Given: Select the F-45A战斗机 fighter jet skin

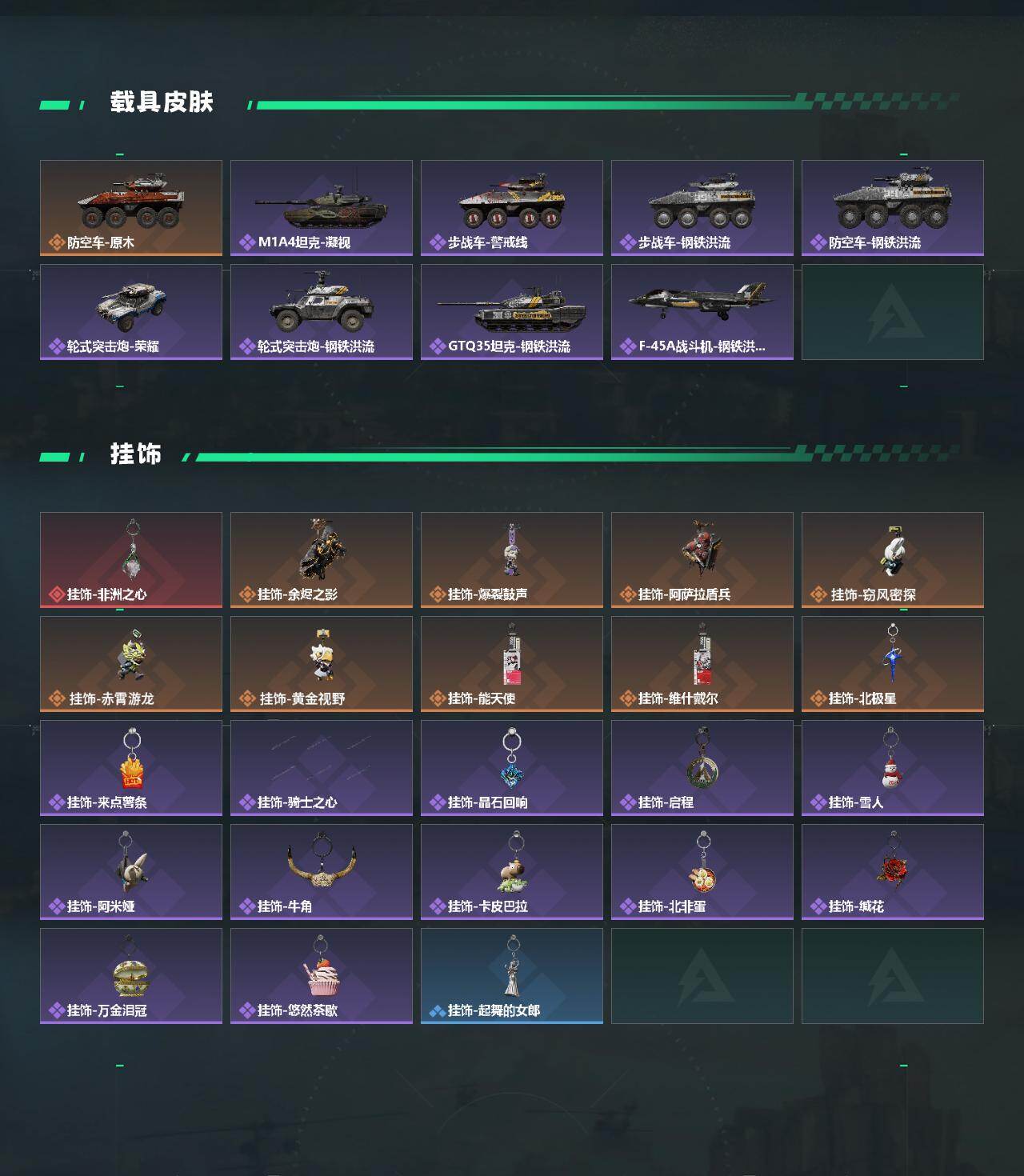Looking at the screenshot, I should tap(702, 312).
